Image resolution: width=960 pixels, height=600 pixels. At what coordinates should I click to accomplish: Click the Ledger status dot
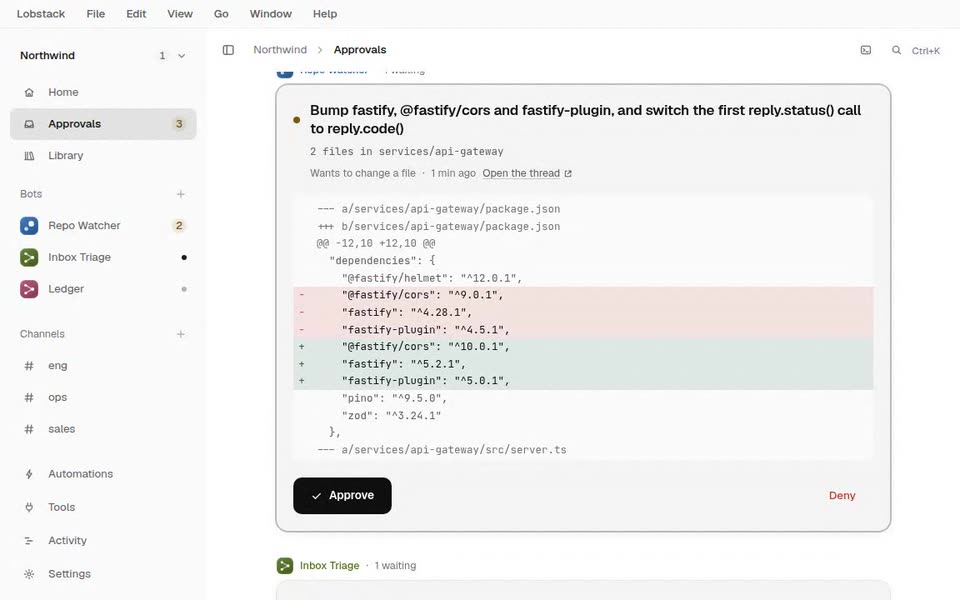184,289
